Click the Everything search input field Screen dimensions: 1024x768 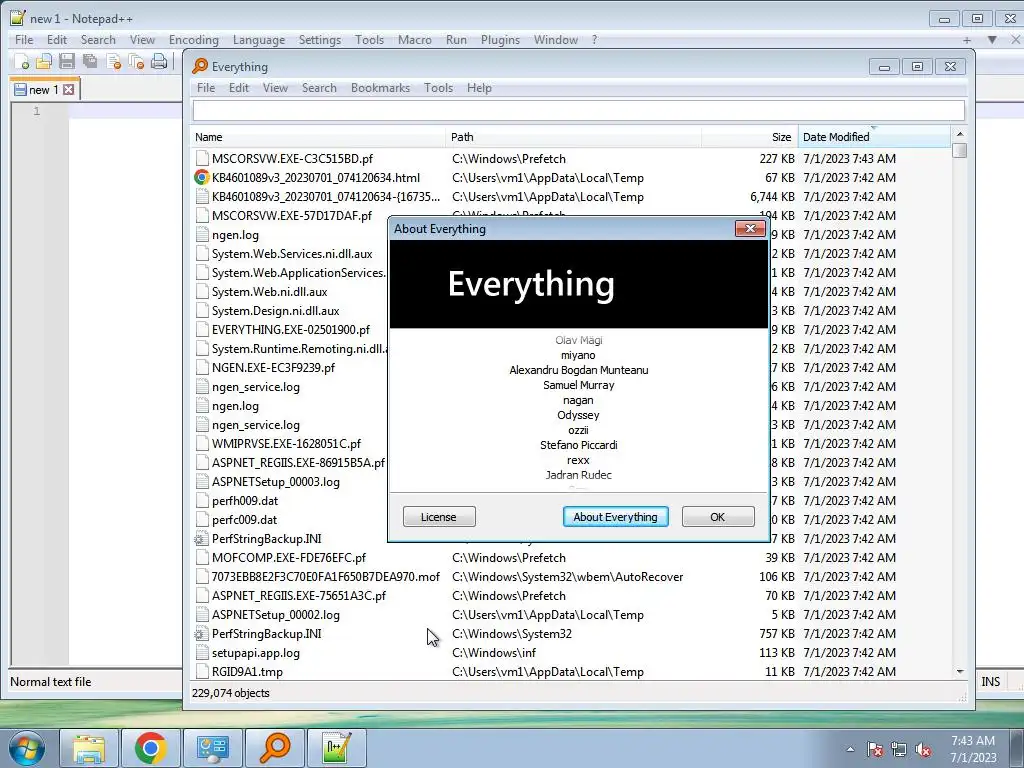tap(579, 110)
